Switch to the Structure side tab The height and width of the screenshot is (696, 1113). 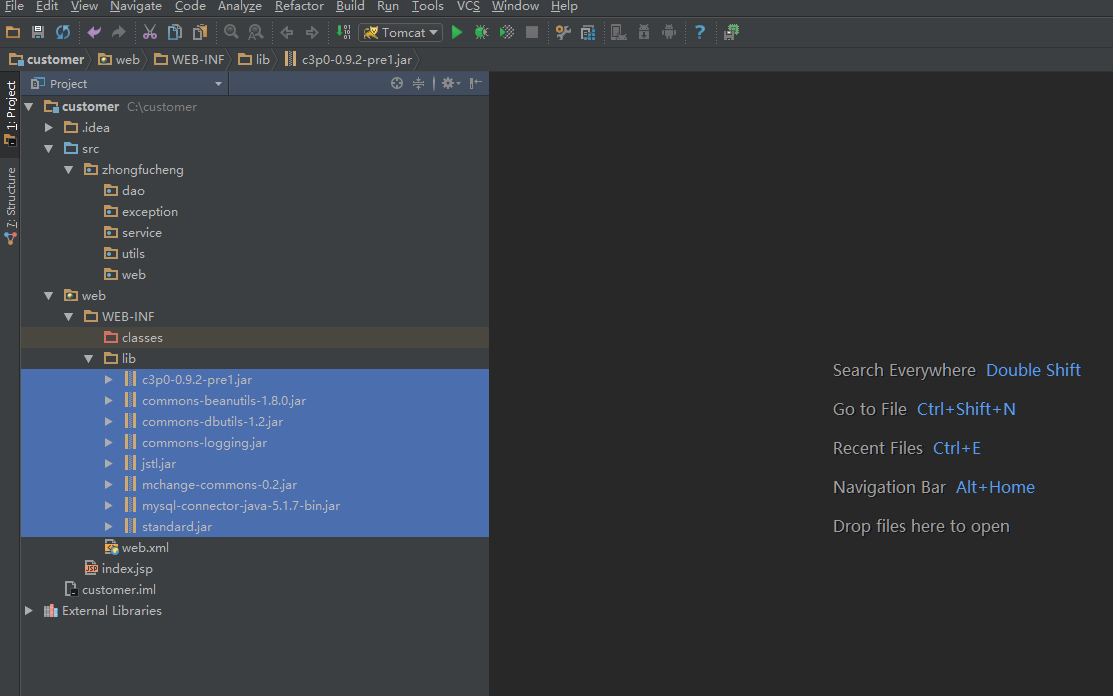(x=11, y=206)
